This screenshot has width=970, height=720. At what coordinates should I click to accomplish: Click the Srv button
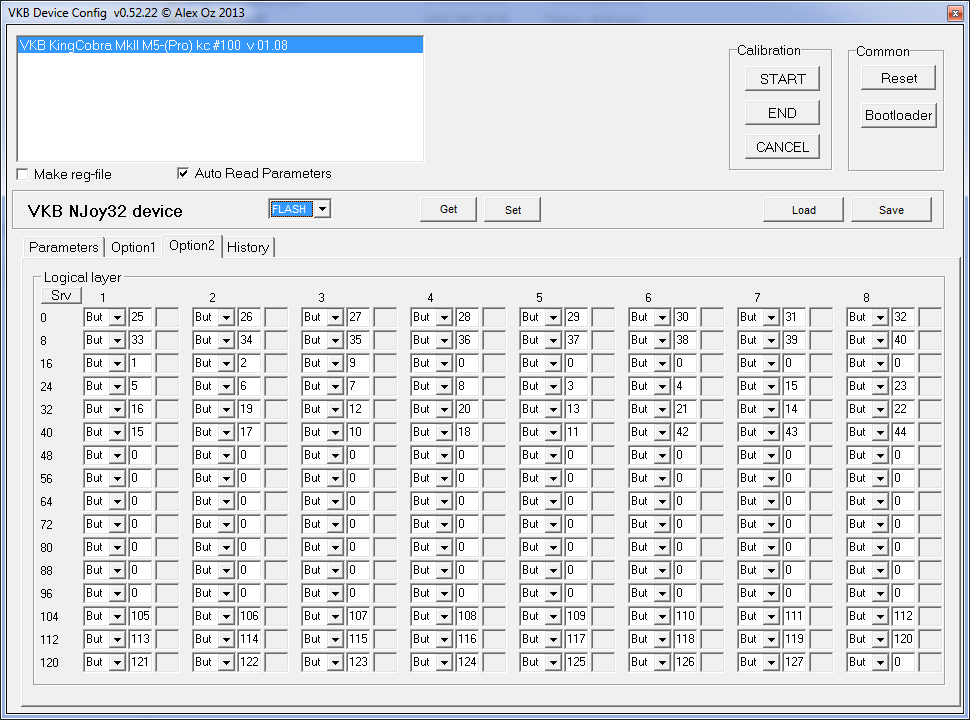pos(61,296)
